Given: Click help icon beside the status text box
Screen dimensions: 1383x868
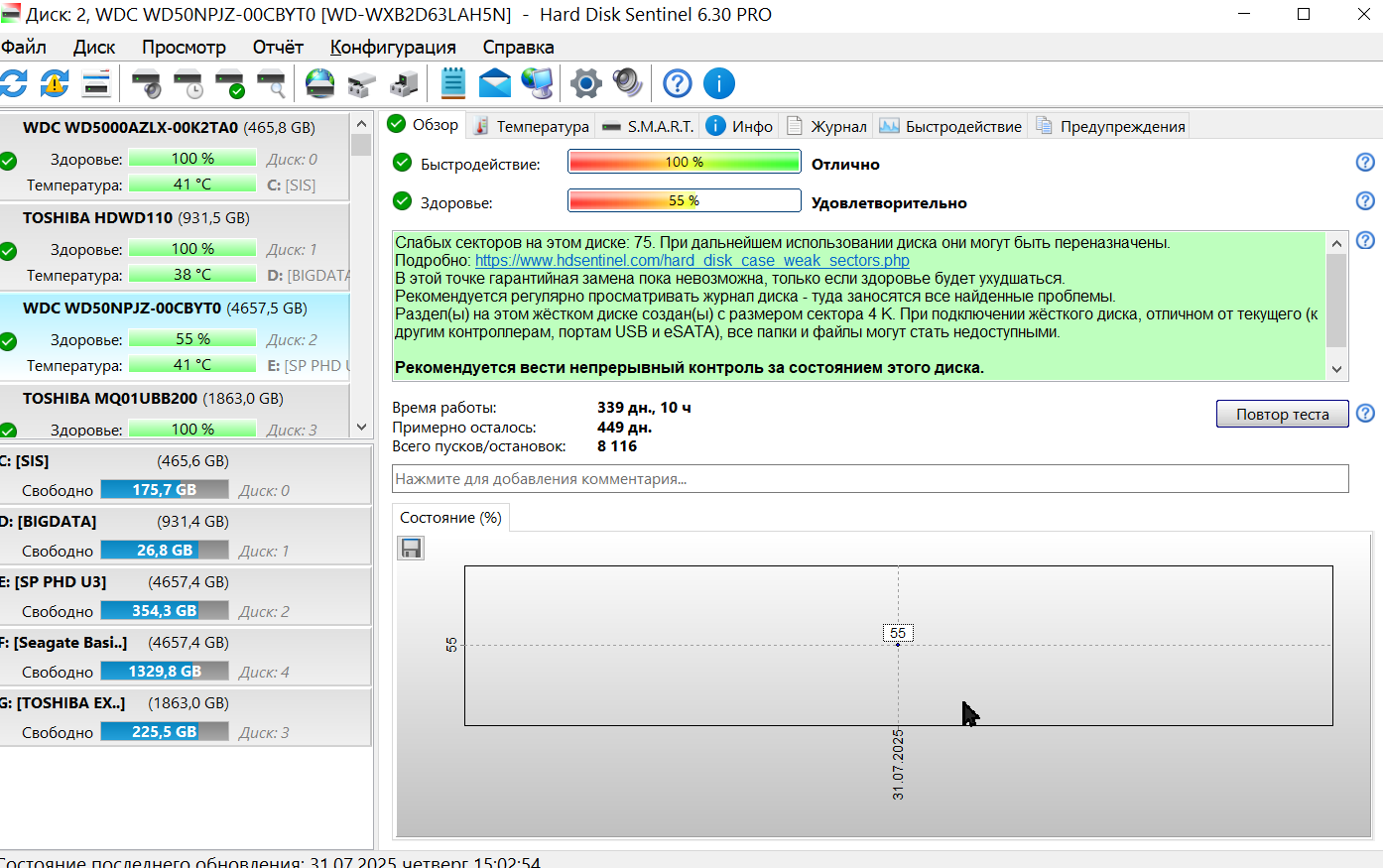Looking at the screenshot, I should [1365, 241].
